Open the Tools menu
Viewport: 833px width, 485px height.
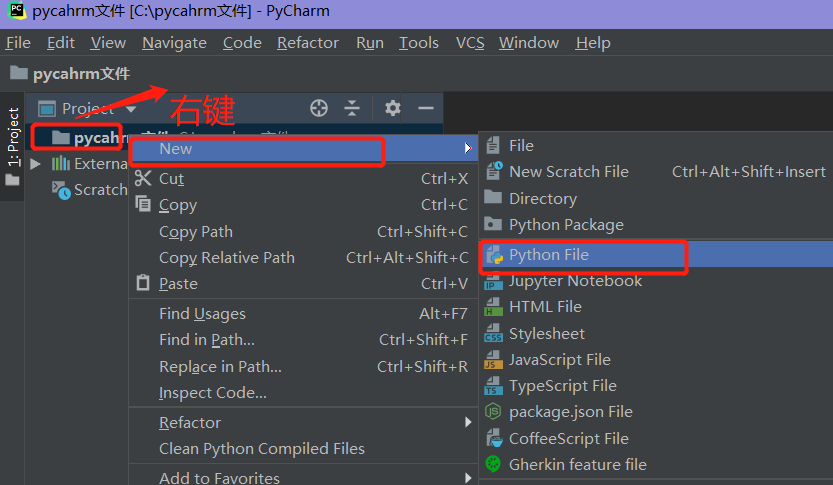(419, 42)
